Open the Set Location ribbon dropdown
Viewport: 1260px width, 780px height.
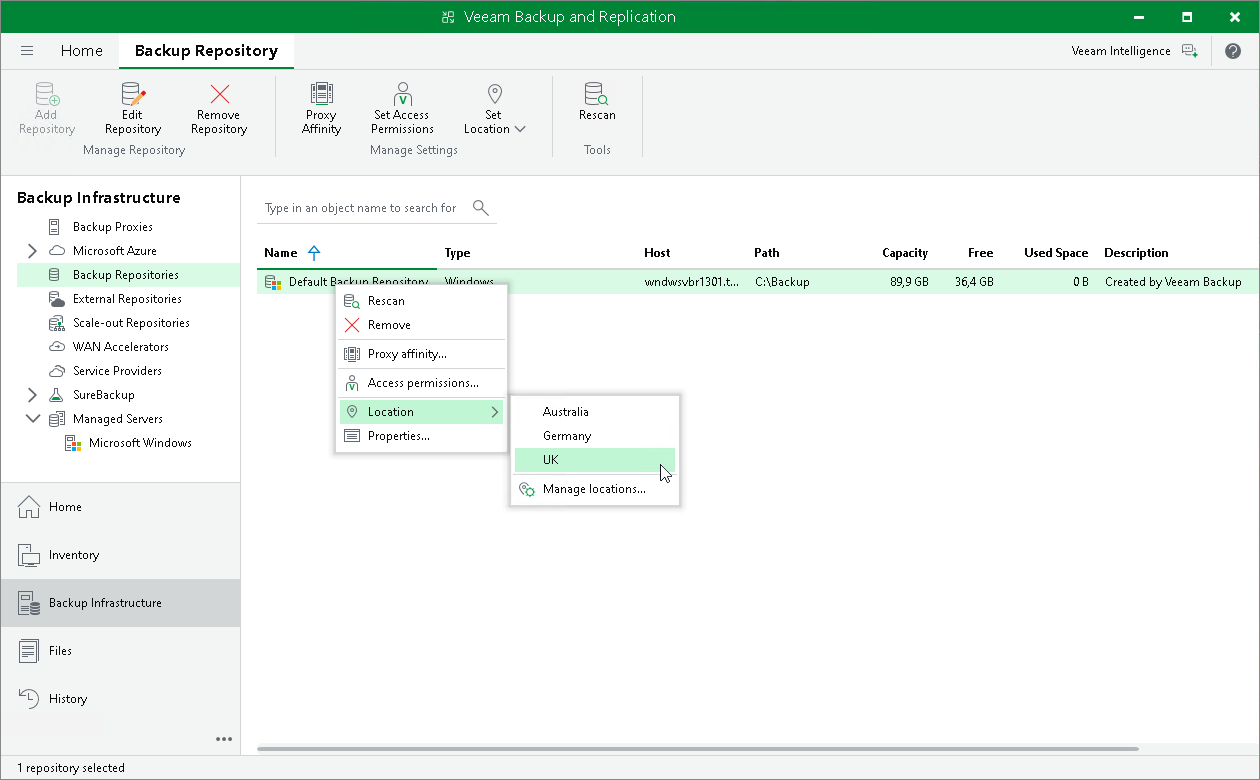(x=494, y=108)
